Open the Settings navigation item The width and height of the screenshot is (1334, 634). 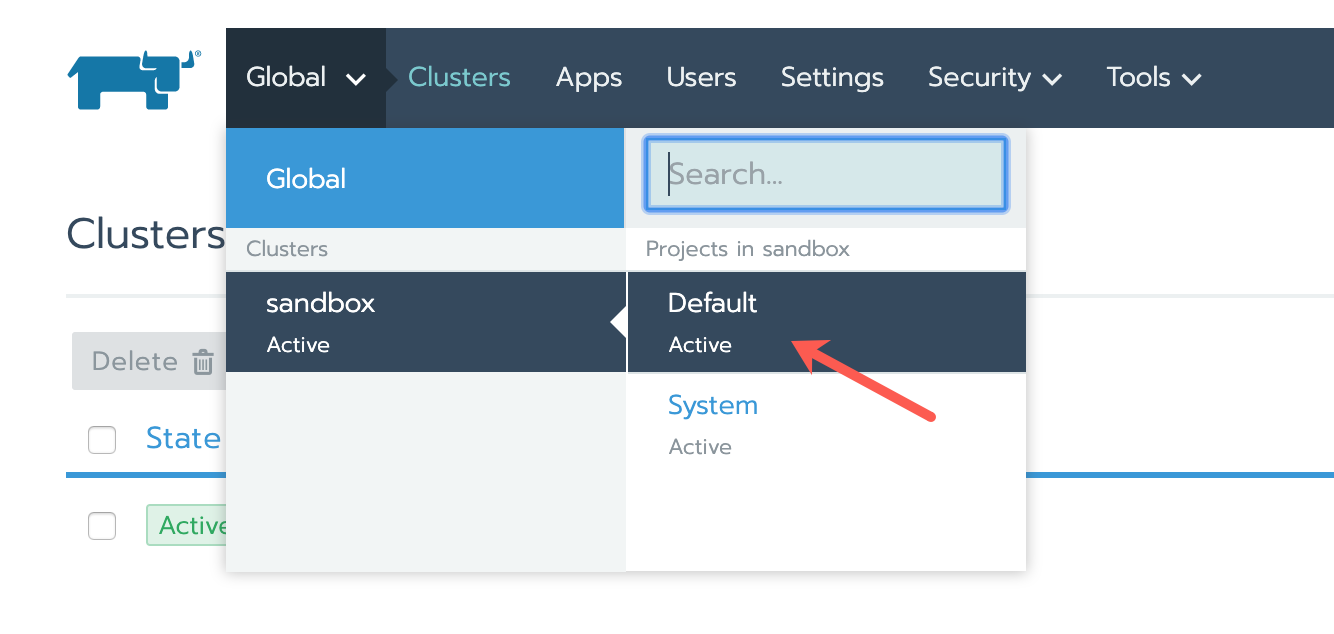pyautogui.click(x=832, y=78)
